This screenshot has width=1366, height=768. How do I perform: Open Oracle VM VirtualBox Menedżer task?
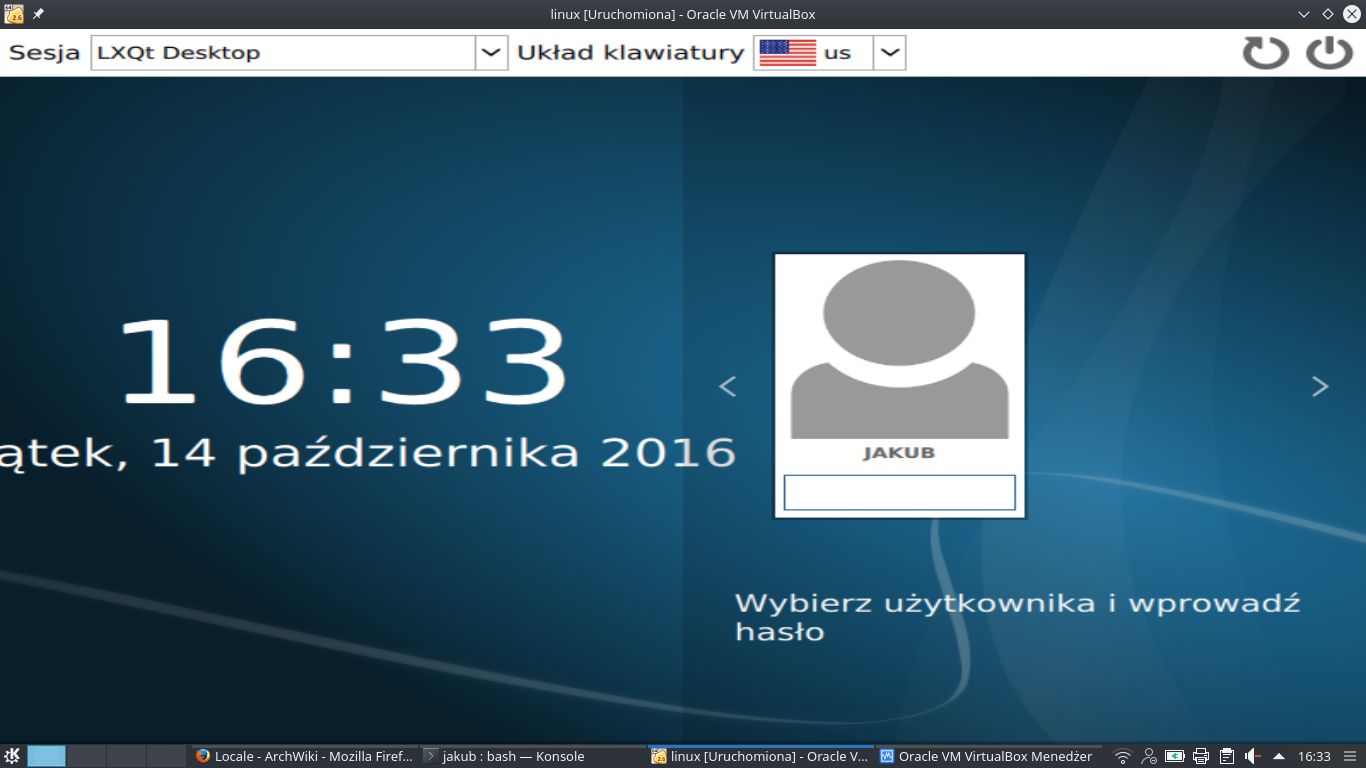click(x=988, y=756)
